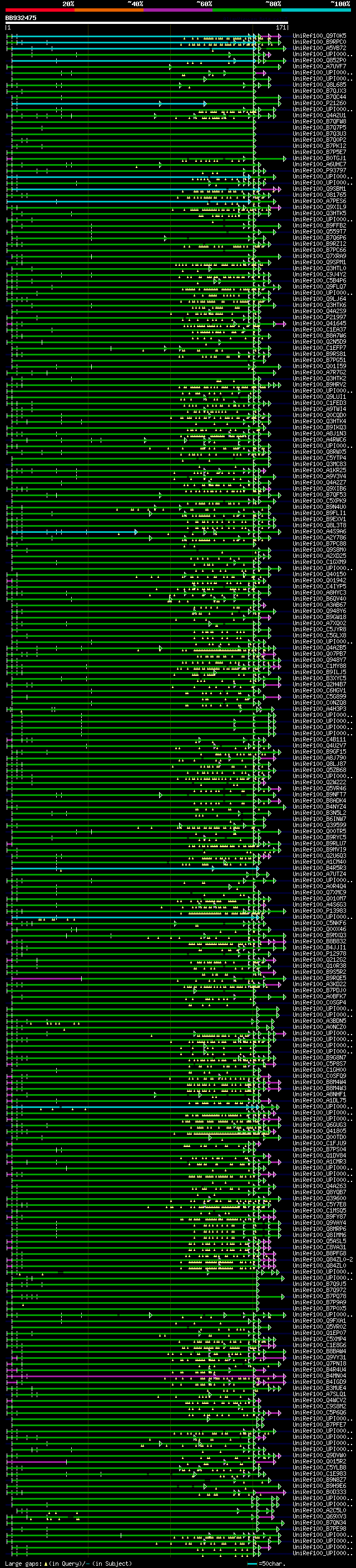Open the UniRef100_Q8LJ87 hit

point(319,764)
